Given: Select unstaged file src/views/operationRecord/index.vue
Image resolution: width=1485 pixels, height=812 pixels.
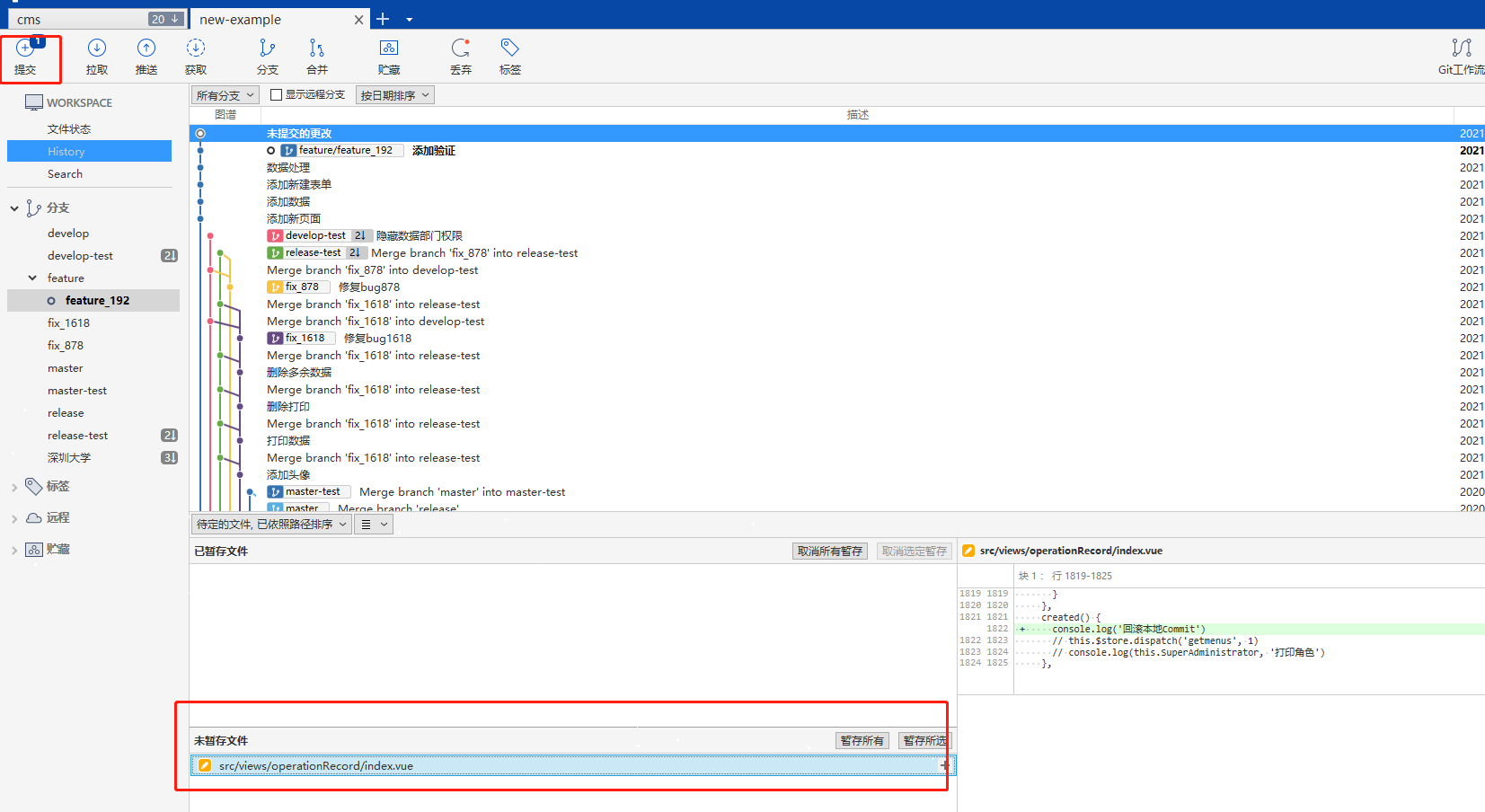Looking at the screenshot, I should 316,766.
